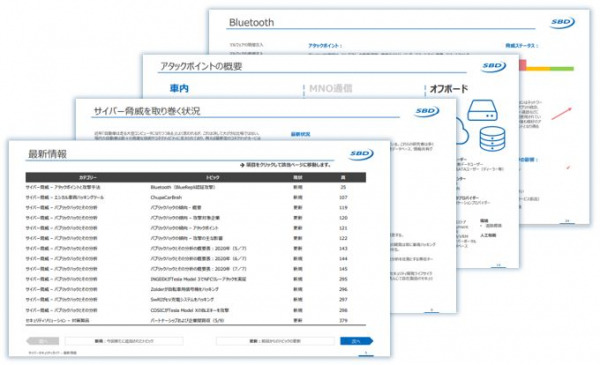
Task: Select the MNO通信 tab heading
Action: 330,89
